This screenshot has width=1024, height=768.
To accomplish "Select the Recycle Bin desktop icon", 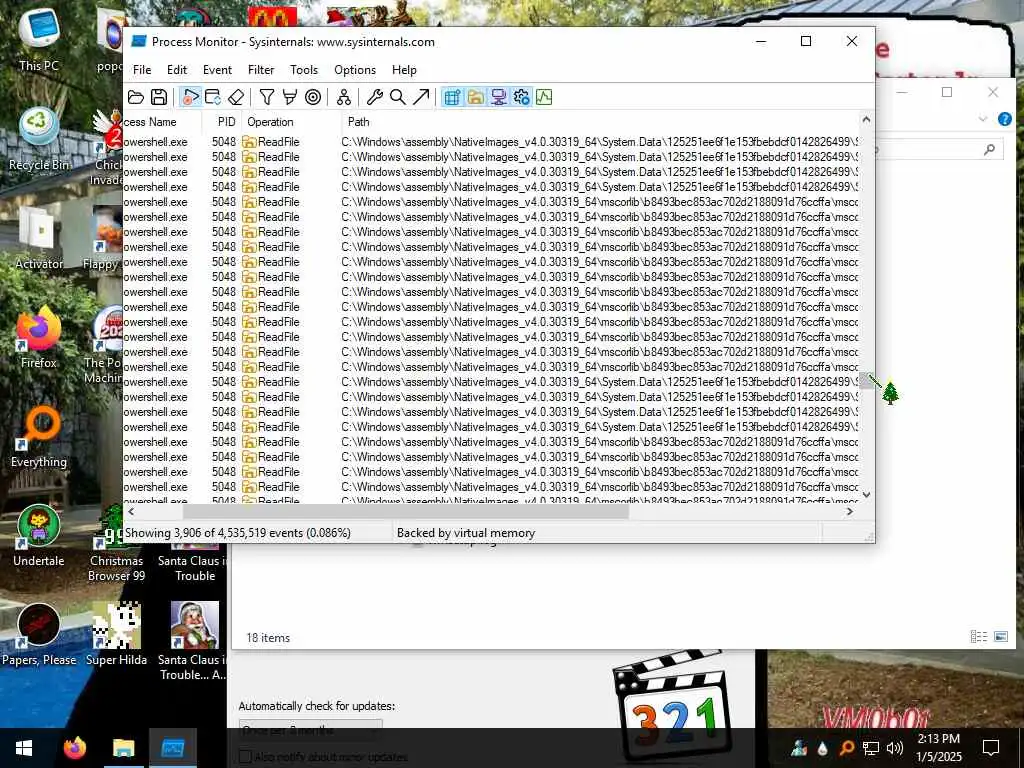I will pyautogui.click(x=39, y=139).
